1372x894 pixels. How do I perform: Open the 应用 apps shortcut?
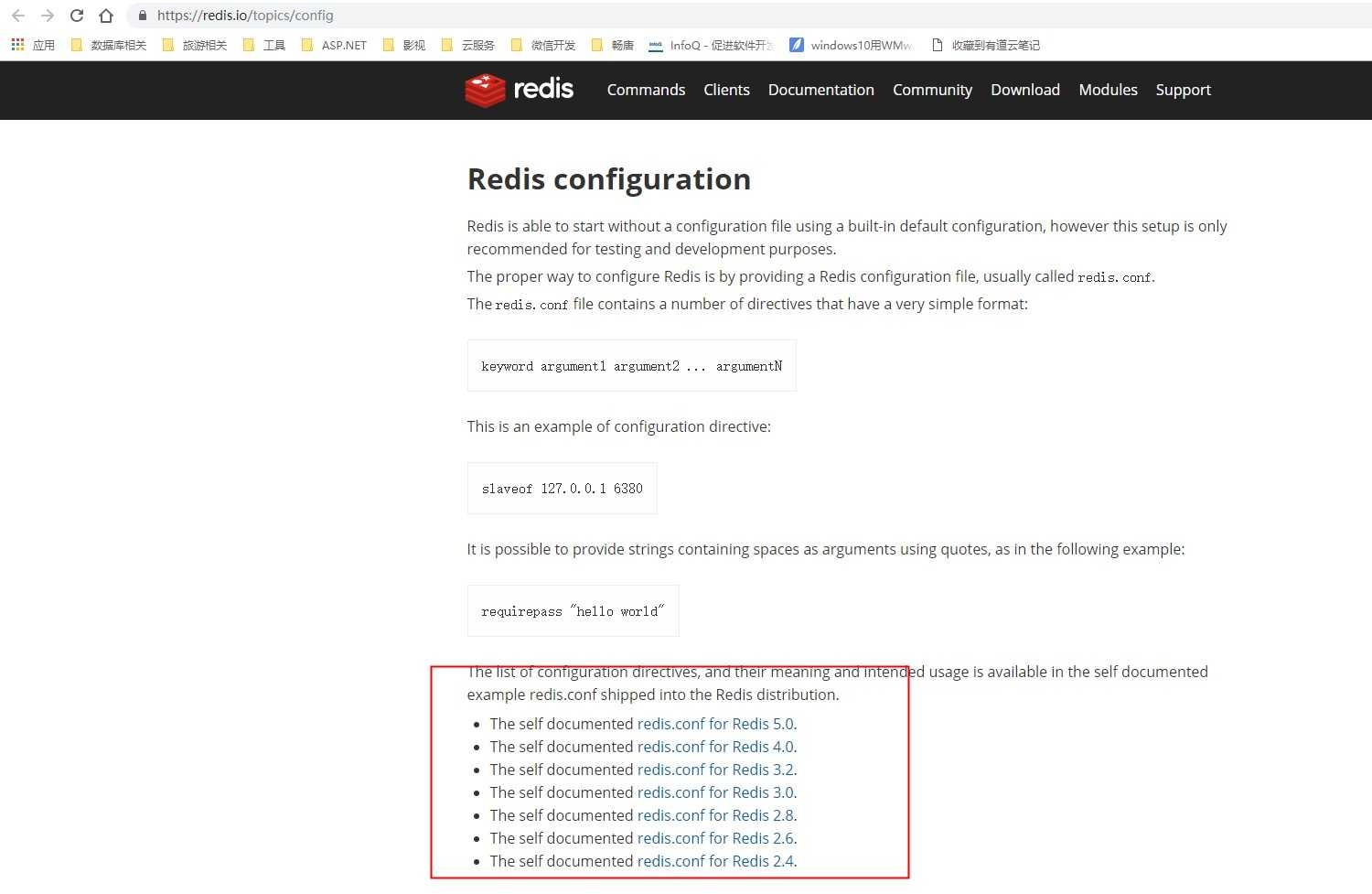pyautogui.click(x=33, y=45)
